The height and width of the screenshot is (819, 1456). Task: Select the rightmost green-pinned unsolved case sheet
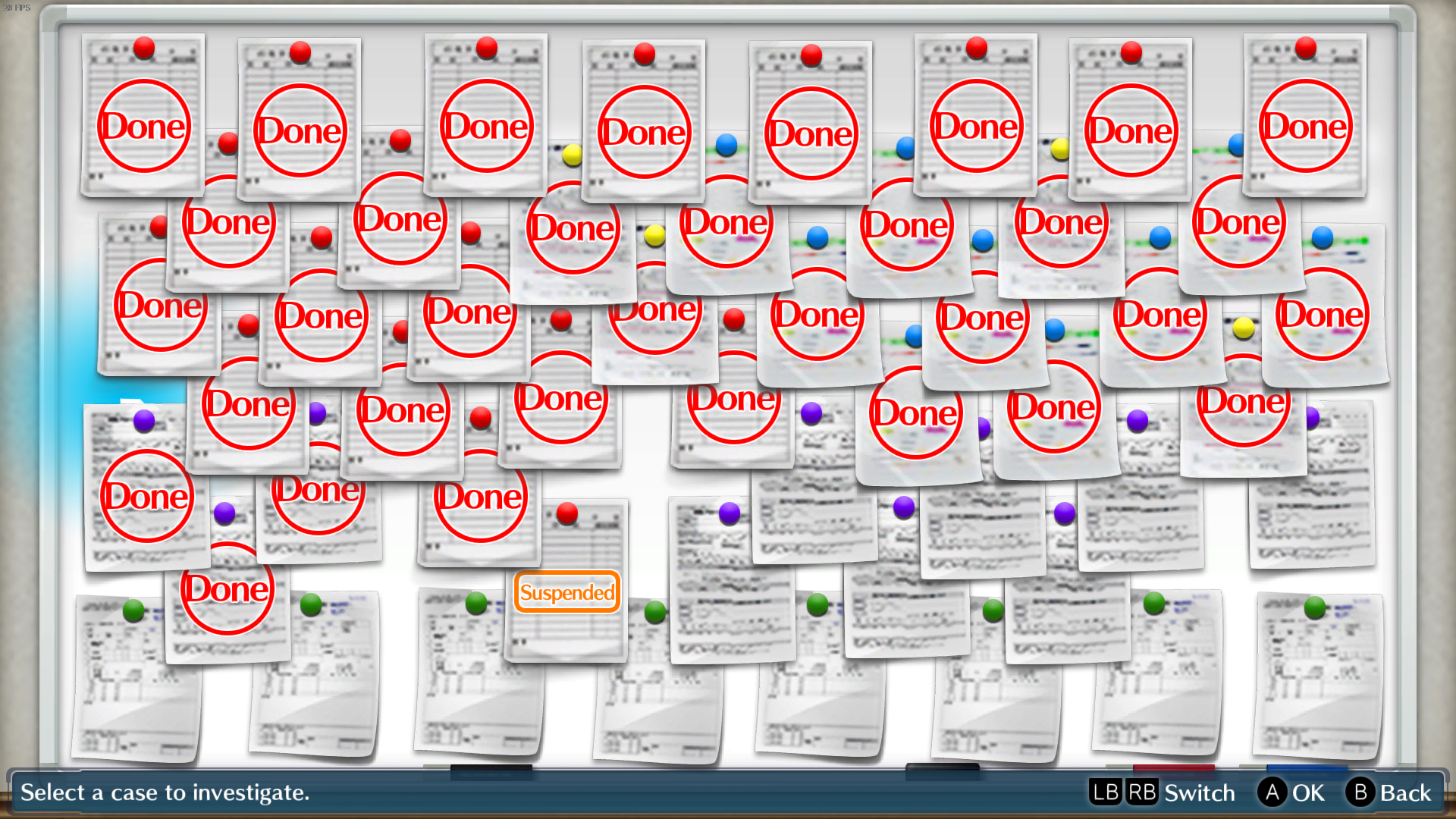coord(1318,676)
